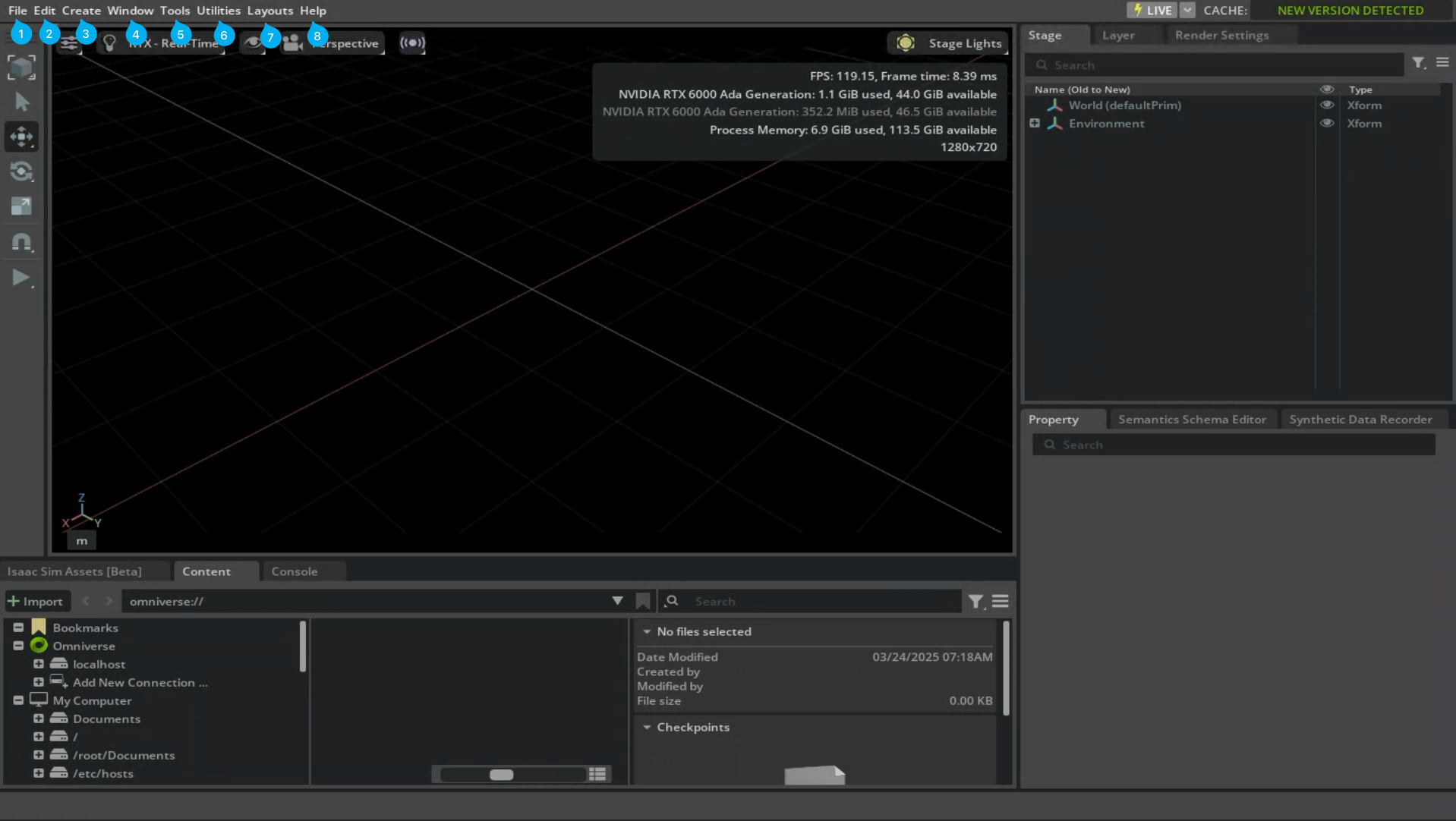Open the Stage panel hamburger options menu
The height and width of the screenshot is (821, 1456).
[x=1442, y=63]
